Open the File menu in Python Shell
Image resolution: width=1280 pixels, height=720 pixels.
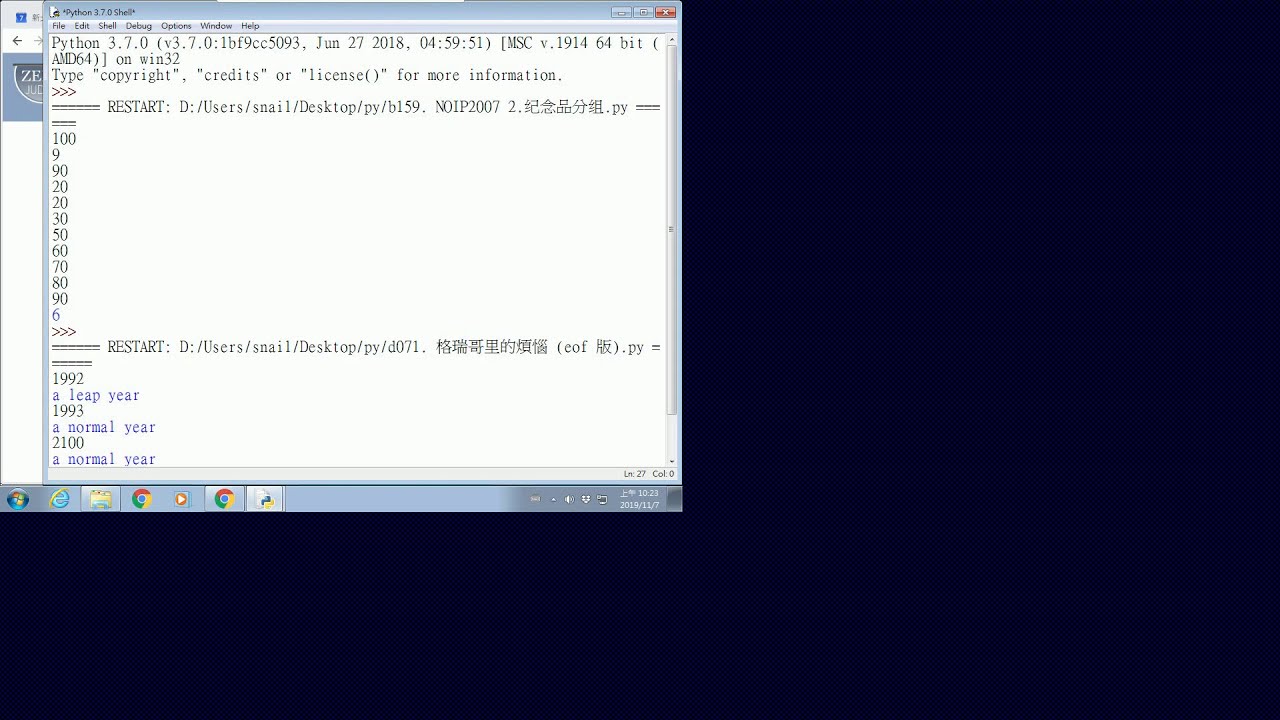tap(59, 26)
